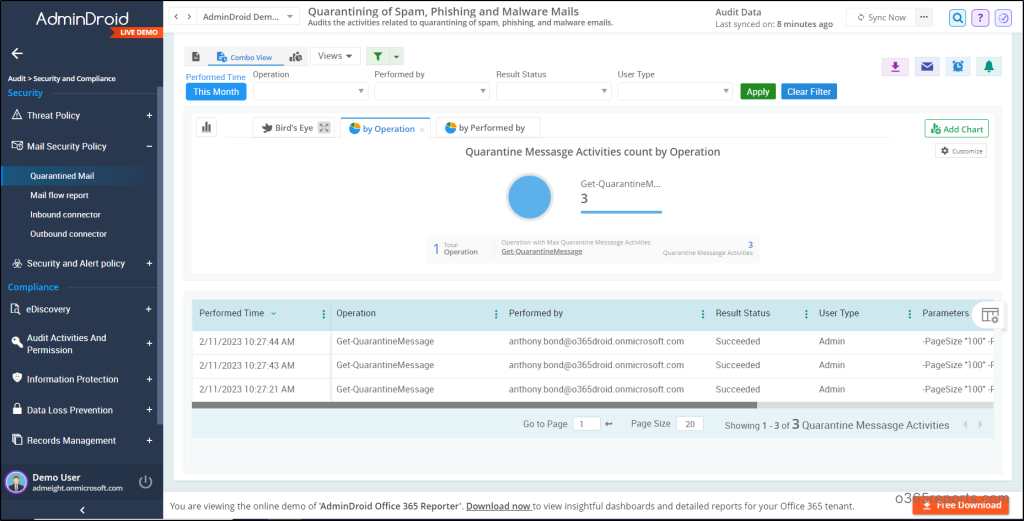Click the green bell alert icon
Viewport: 1024px width, 521px height.
click(x=989, y=67)
